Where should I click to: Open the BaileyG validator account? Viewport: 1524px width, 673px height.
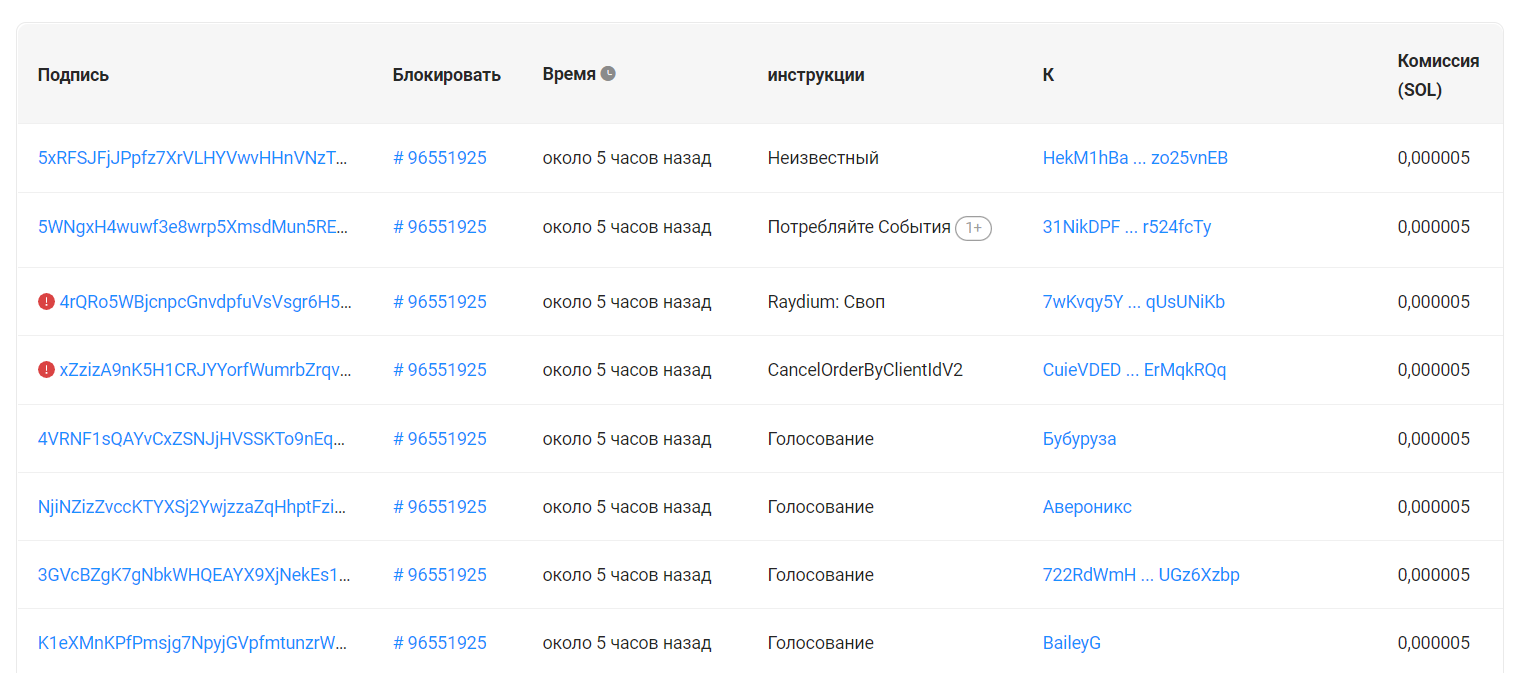[1071, 643]
